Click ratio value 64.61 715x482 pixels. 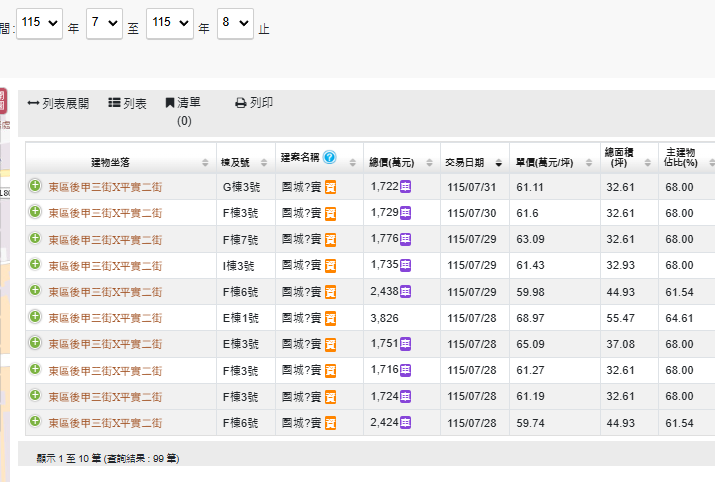[x=679, y=318]
